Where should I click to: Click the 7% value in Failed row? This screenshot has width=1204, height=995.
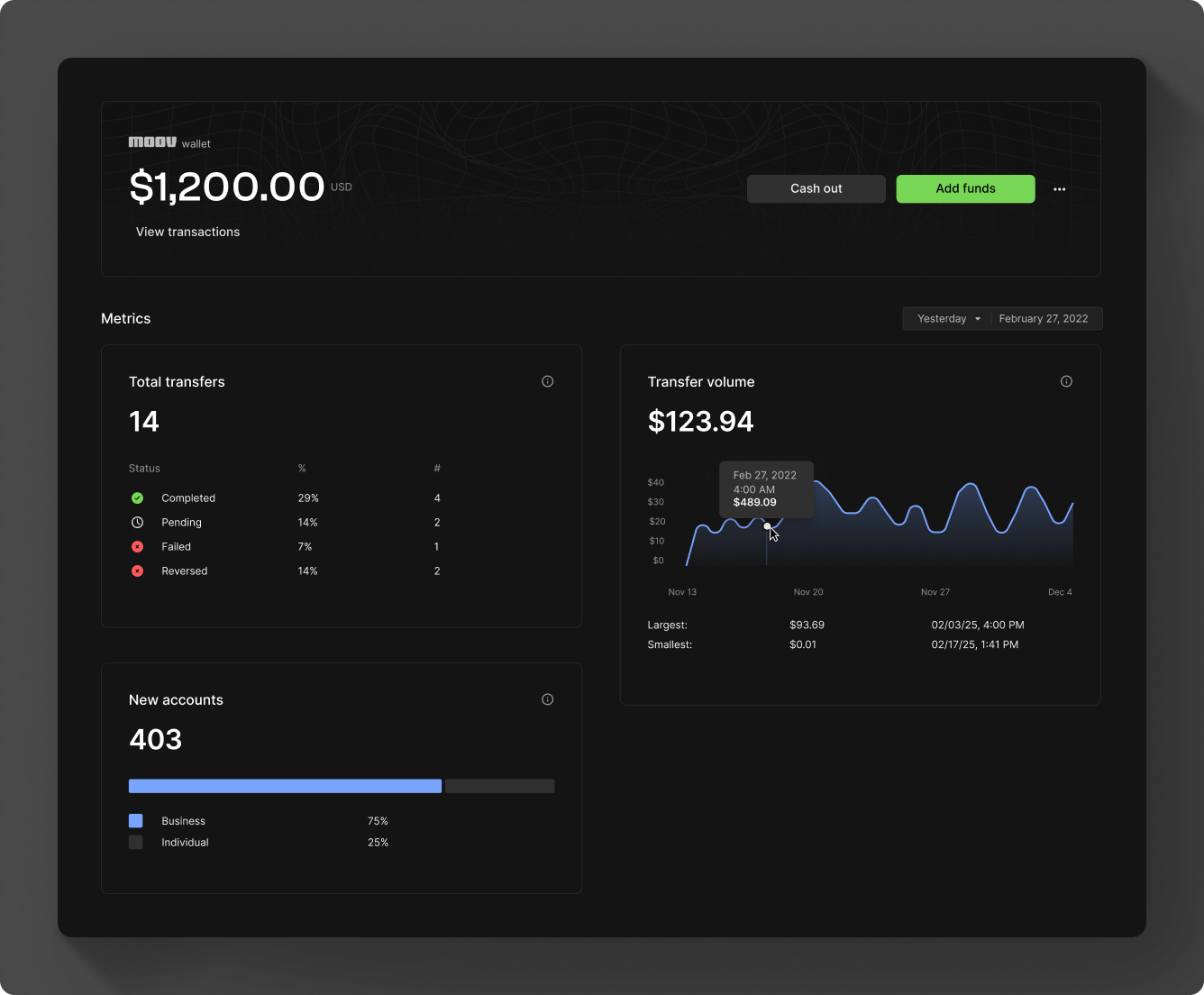click(x=305, y=546)
